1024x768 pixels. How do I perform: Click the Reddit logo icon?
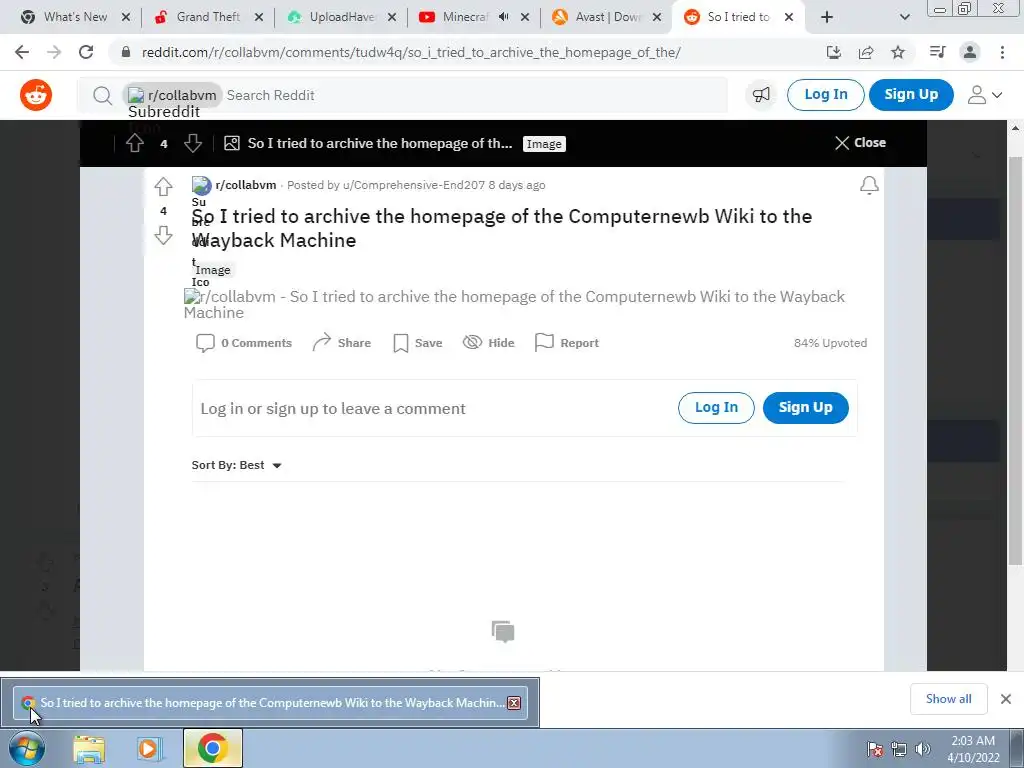click(36, 95)
